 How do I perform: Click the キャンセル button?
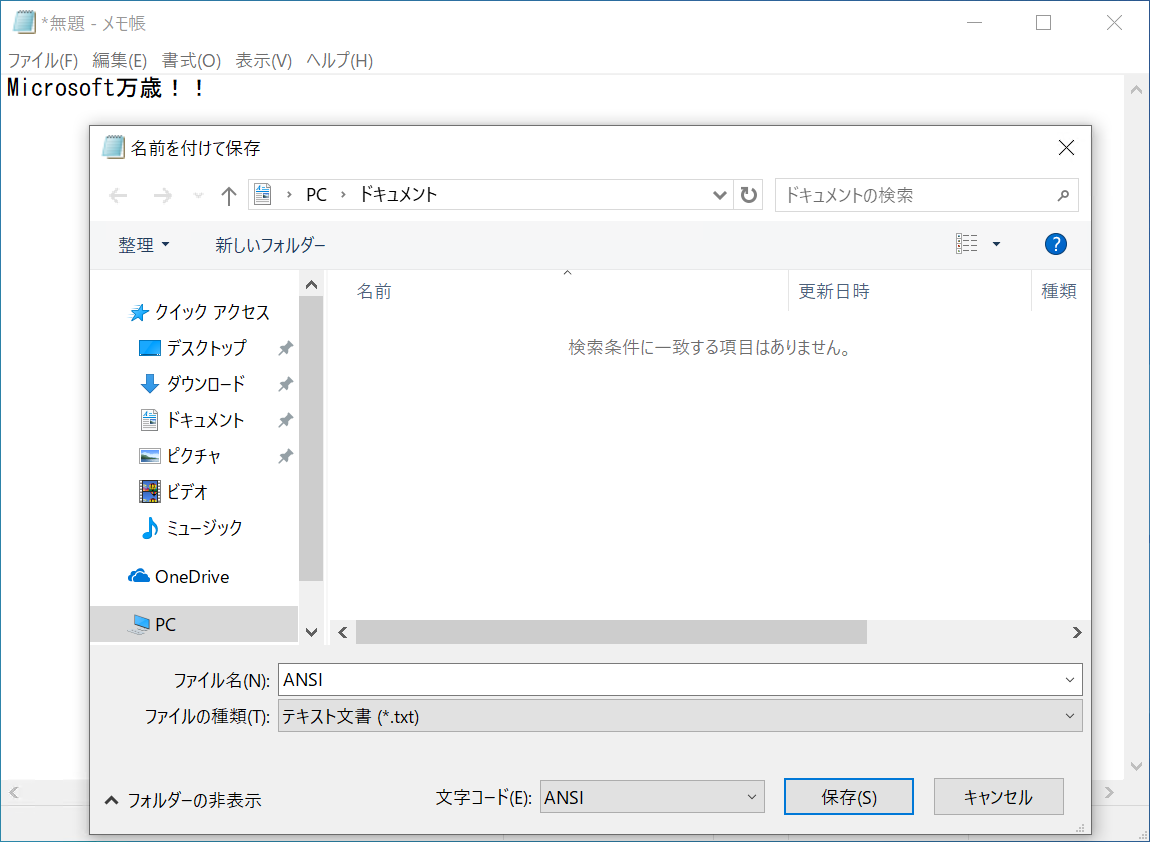pos(998,797)
